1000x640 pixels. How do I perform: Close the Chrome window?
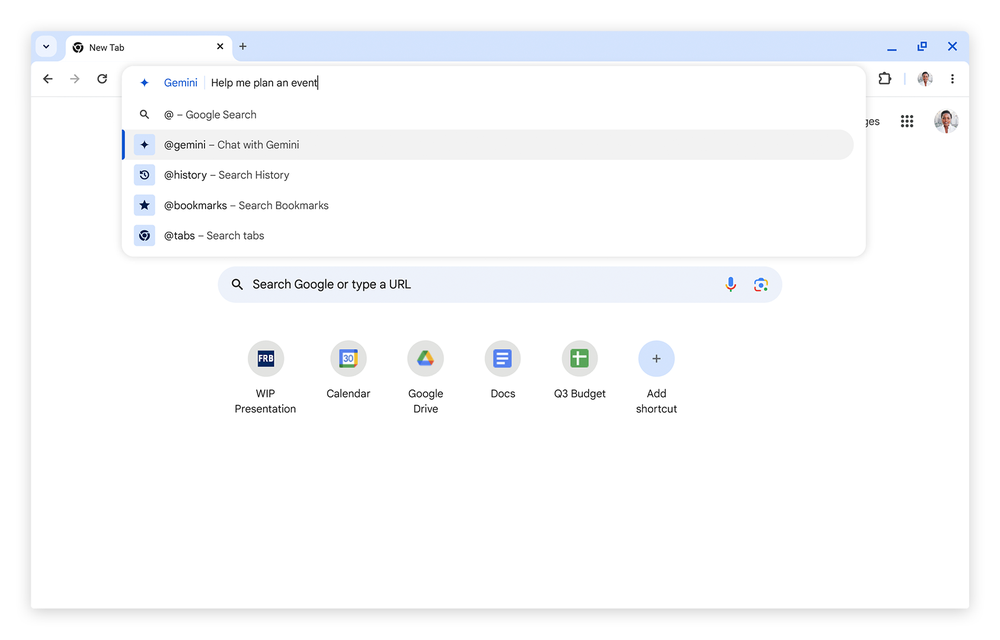tap(952, 47)
